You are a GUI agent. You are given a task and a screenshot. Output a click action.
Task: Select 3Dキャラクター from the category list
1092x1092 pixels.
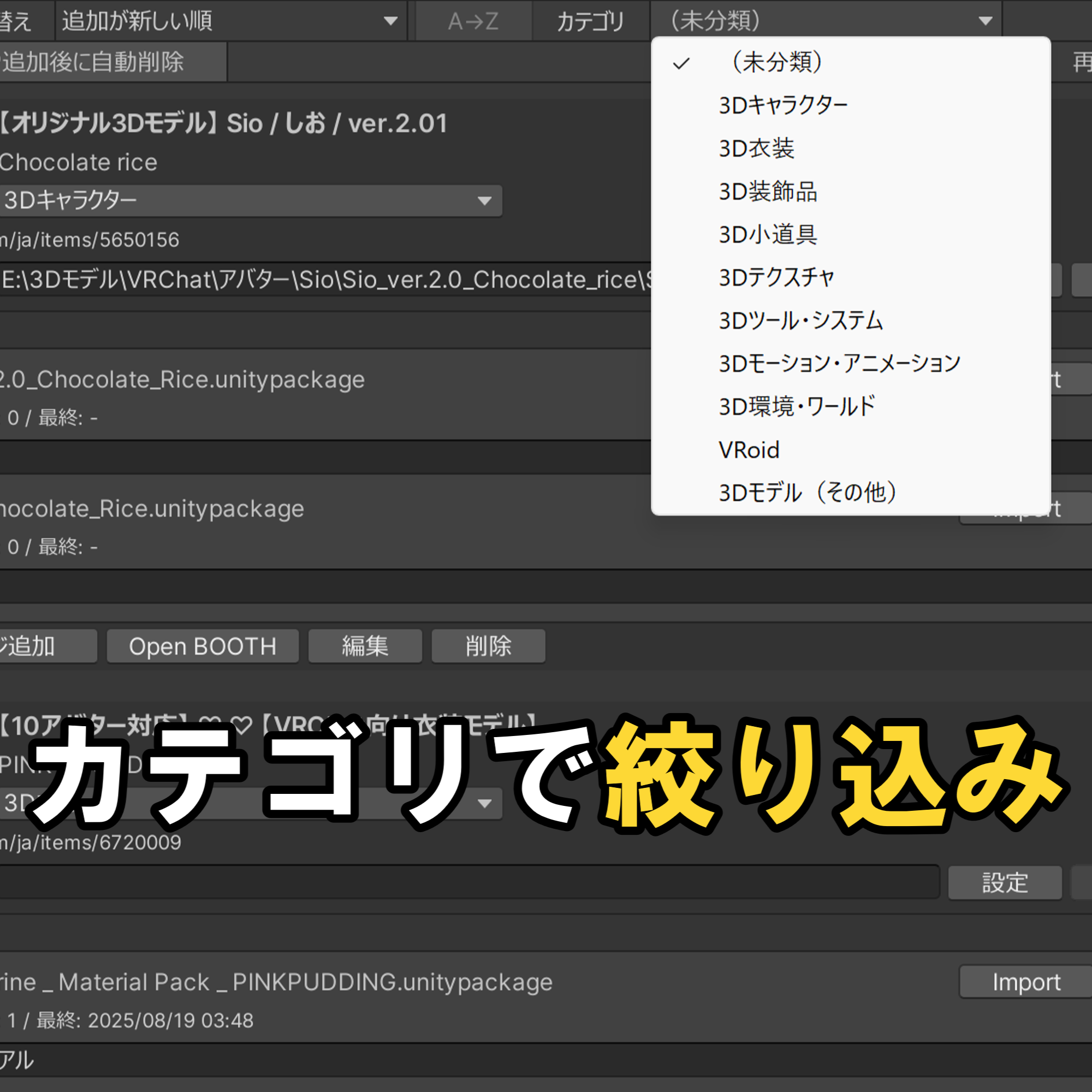pyautogui.click(x=783, y=104)
